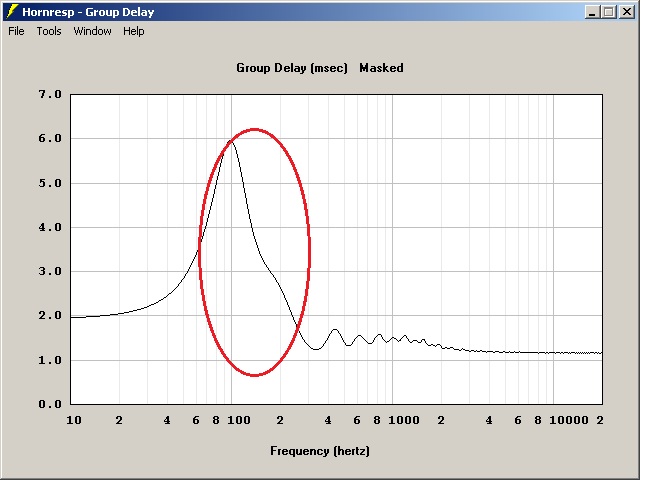Viewport: 645px width, 485px height.
Task: Minimize the Hornresp Group Delay window
Action: click(592, 12)
